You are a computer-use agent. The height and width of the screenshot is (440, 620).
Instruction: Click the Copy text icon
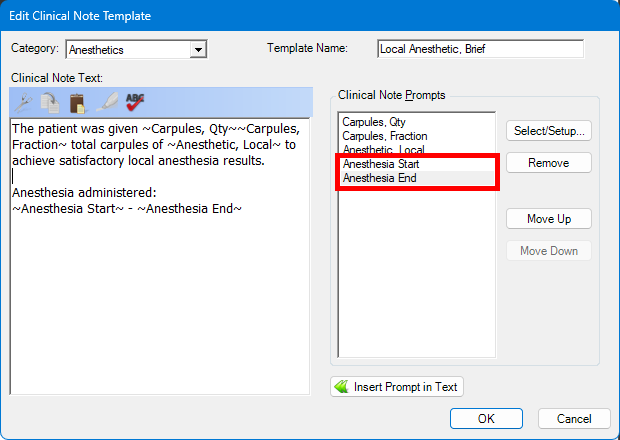point(50,103)
